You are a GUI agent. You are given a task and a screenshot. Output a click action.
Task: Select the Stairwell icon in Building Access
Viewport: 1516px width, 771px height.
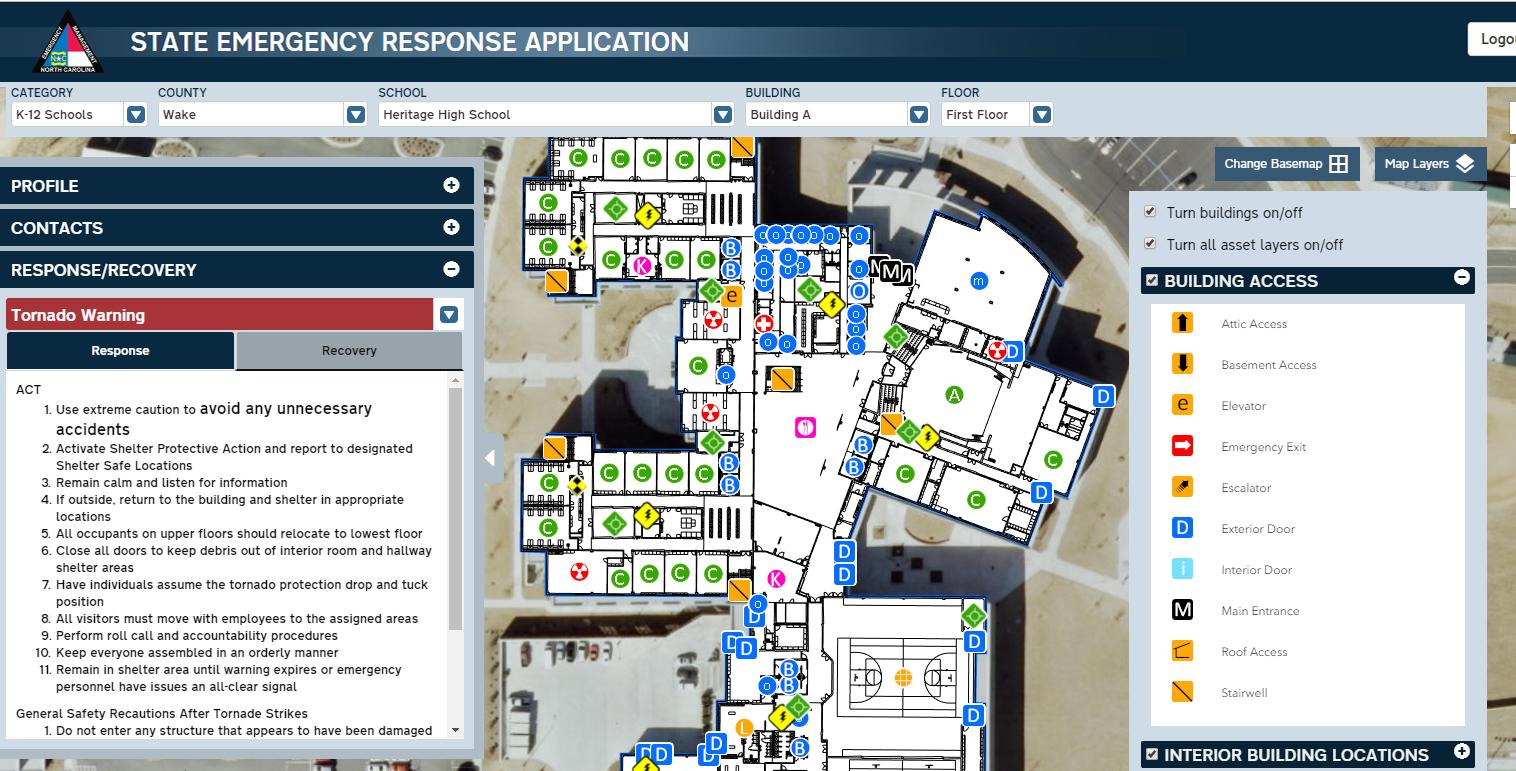pyautogui.click(x=1182, y=692)
